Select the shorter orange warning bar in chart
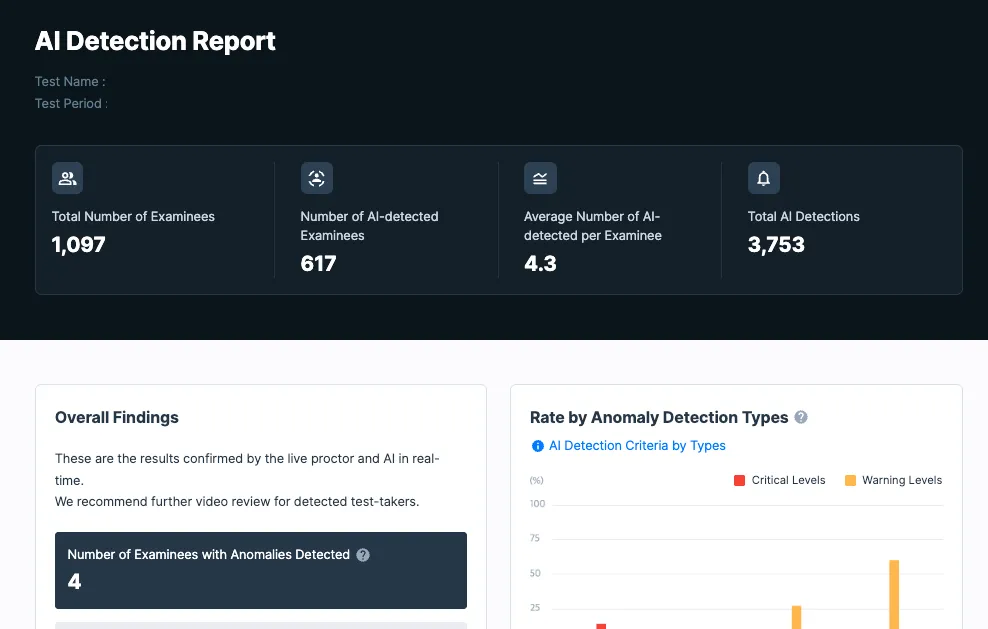The image size is (988, 629). click(796, 617)
